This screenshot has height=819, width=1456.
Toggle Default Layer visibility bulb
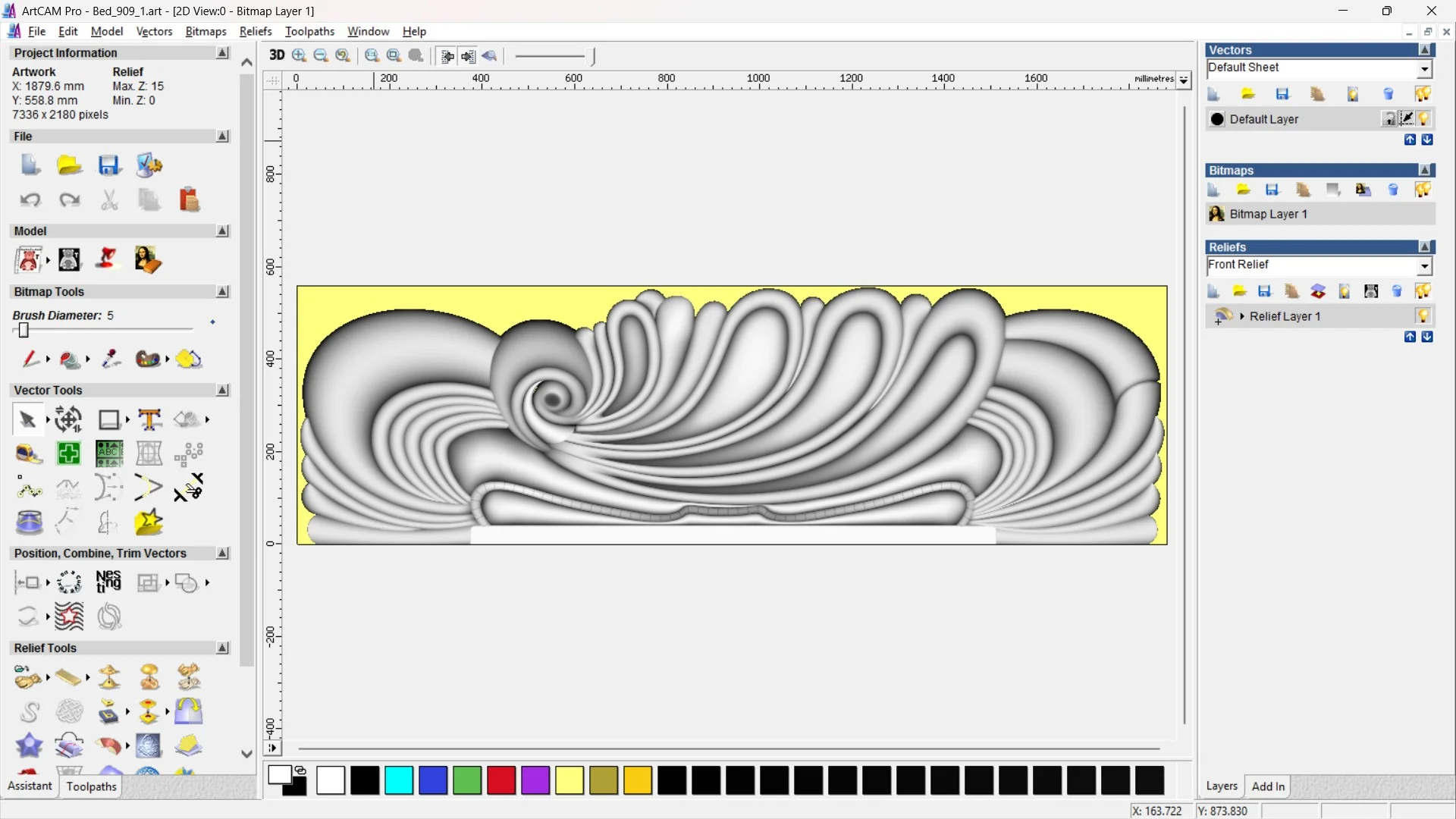[1424, 119]
